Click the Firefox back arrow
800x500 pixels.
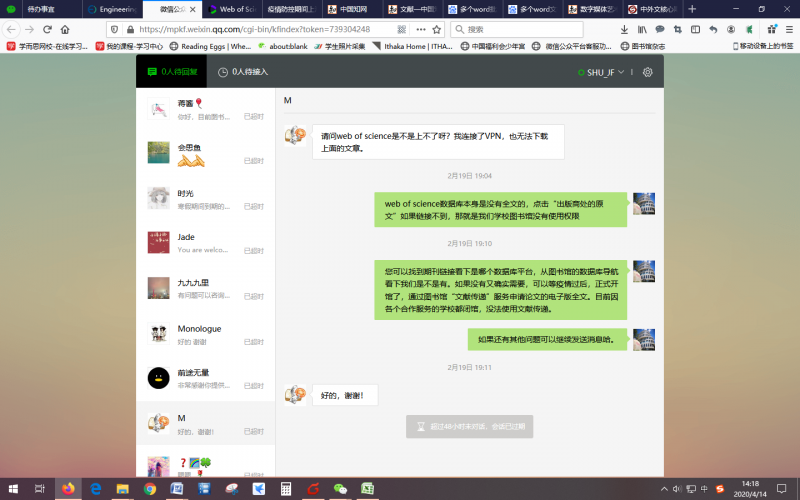(x=11, y=30)
